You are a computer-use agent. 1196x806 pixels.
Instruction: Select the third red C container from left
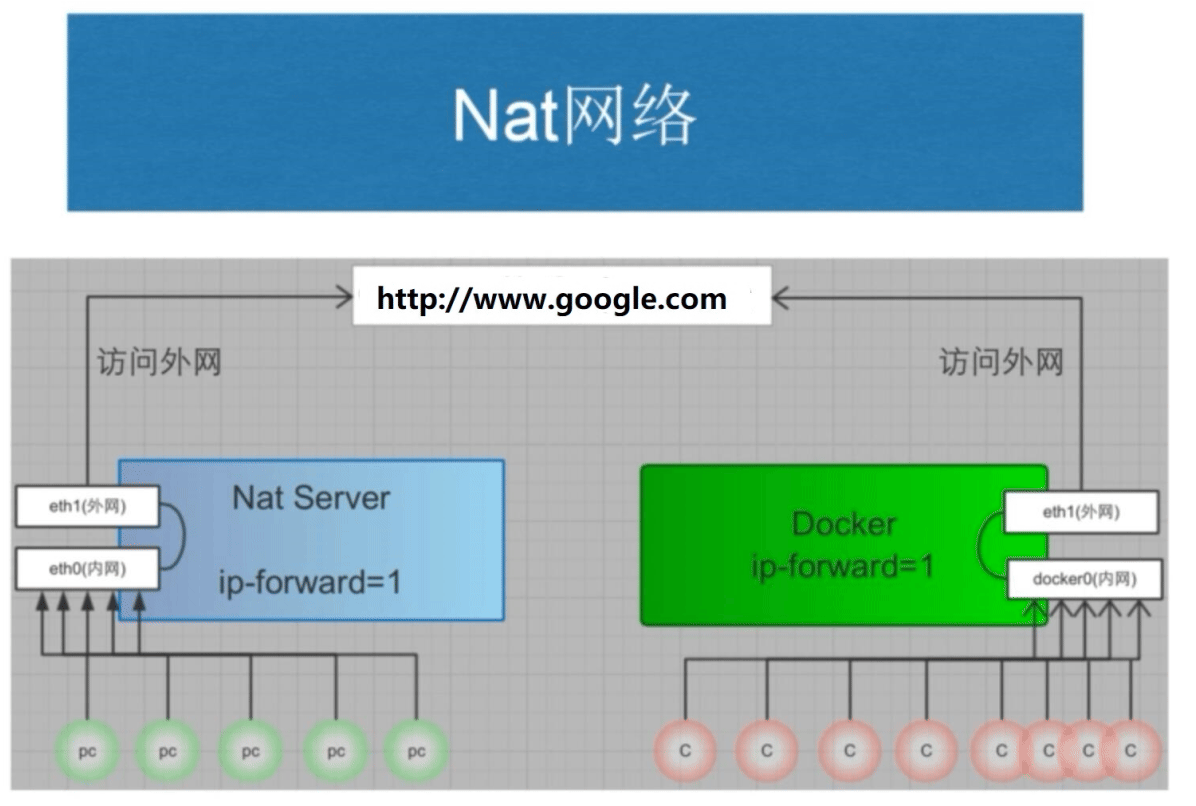point(849,751)
